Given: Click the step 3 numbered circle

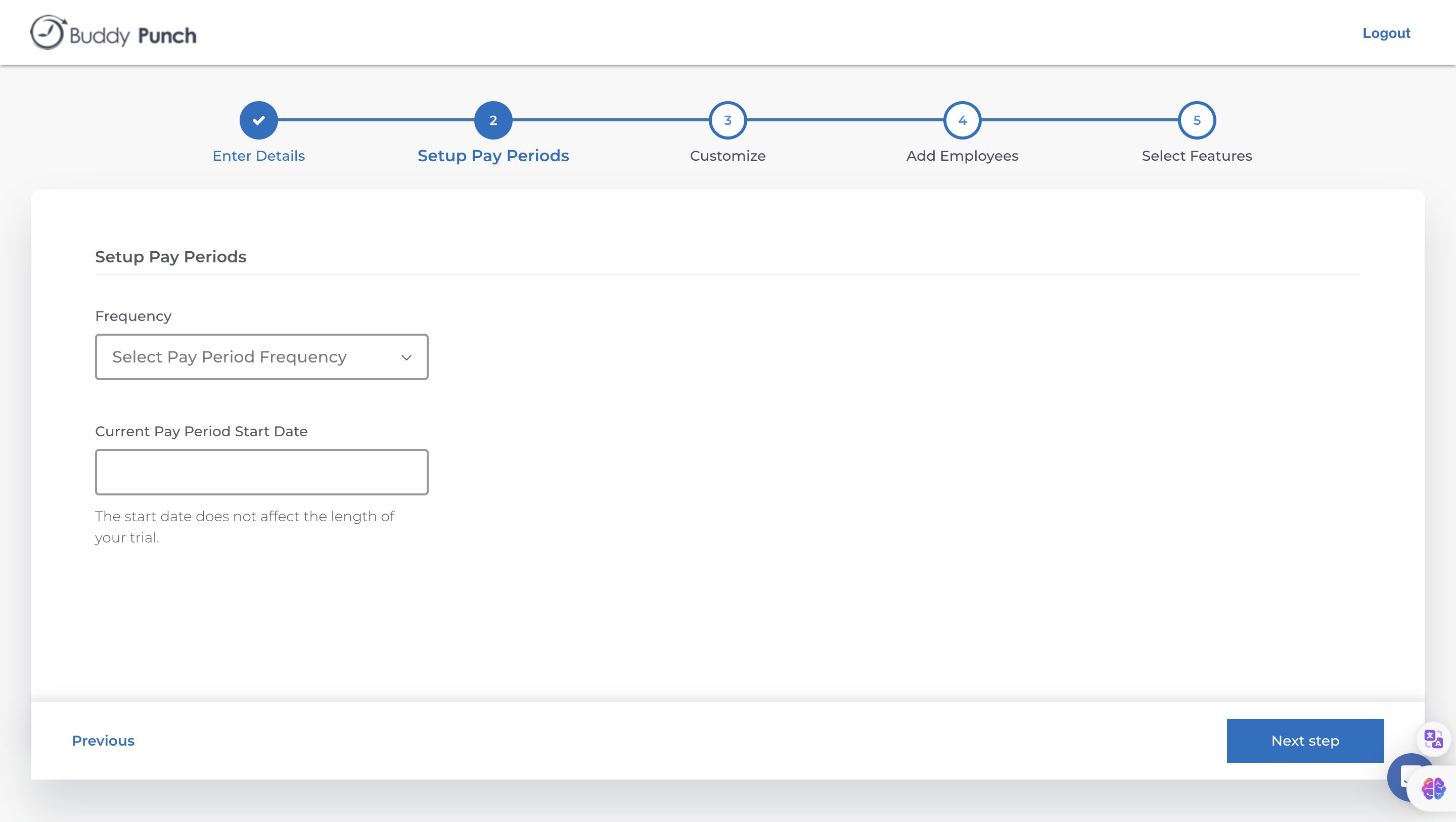Looking at the screenshot, I should click(727, 120).
